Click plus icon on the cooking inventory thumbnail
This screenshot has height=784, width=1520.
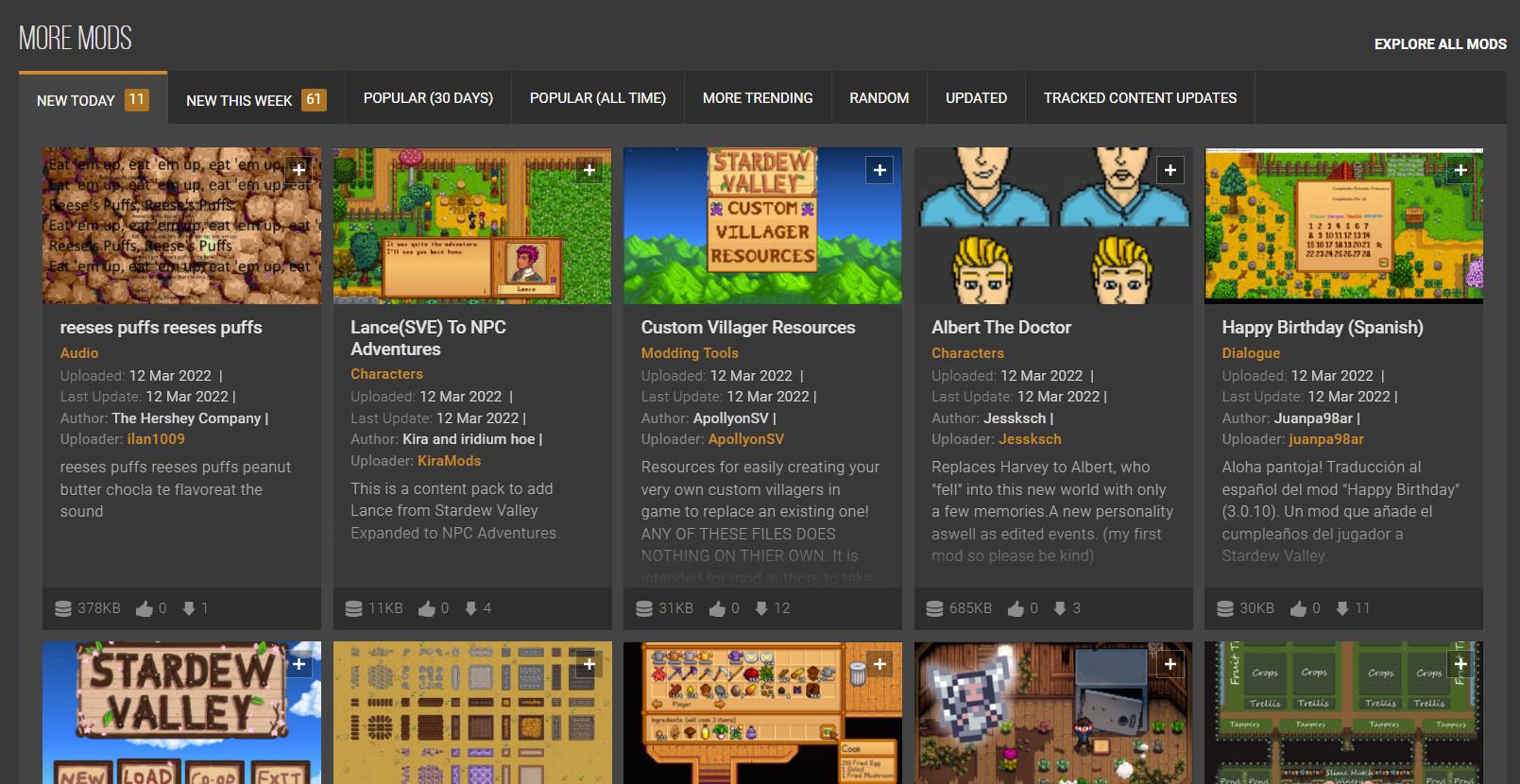(880, 665)
